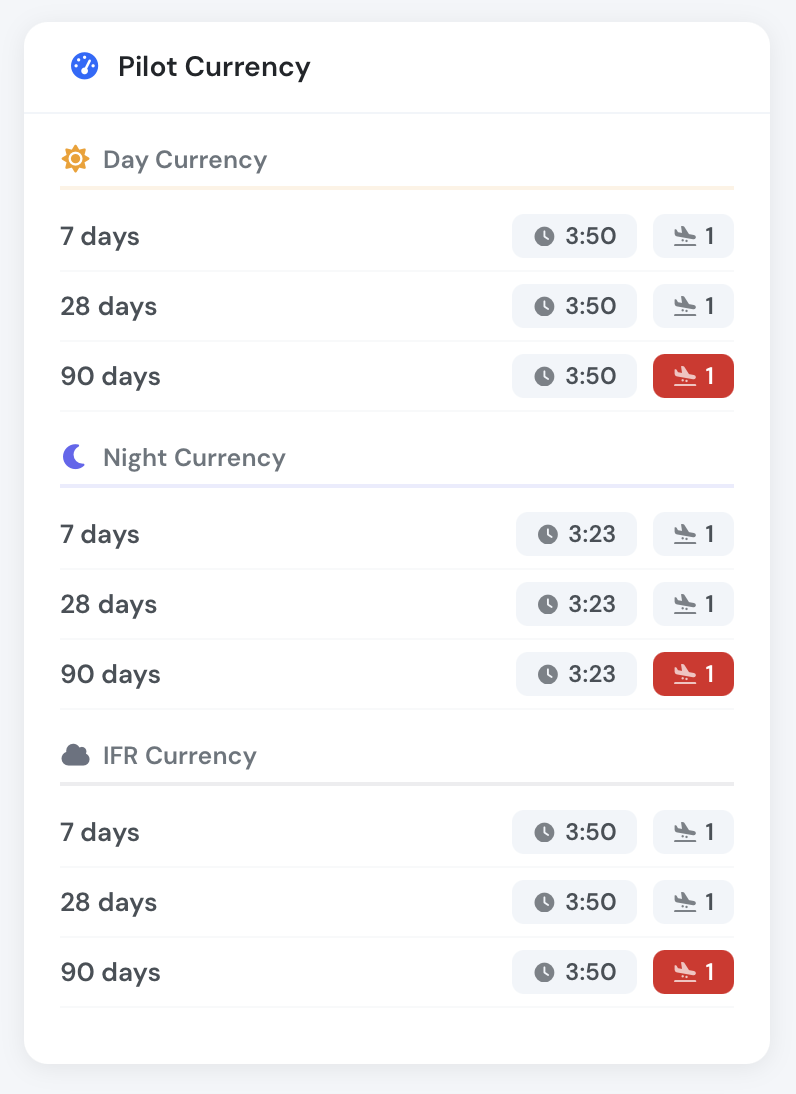796x1094 pixels.
Task: Click the moon icon beside Night Currency
Action: [74, 457]
